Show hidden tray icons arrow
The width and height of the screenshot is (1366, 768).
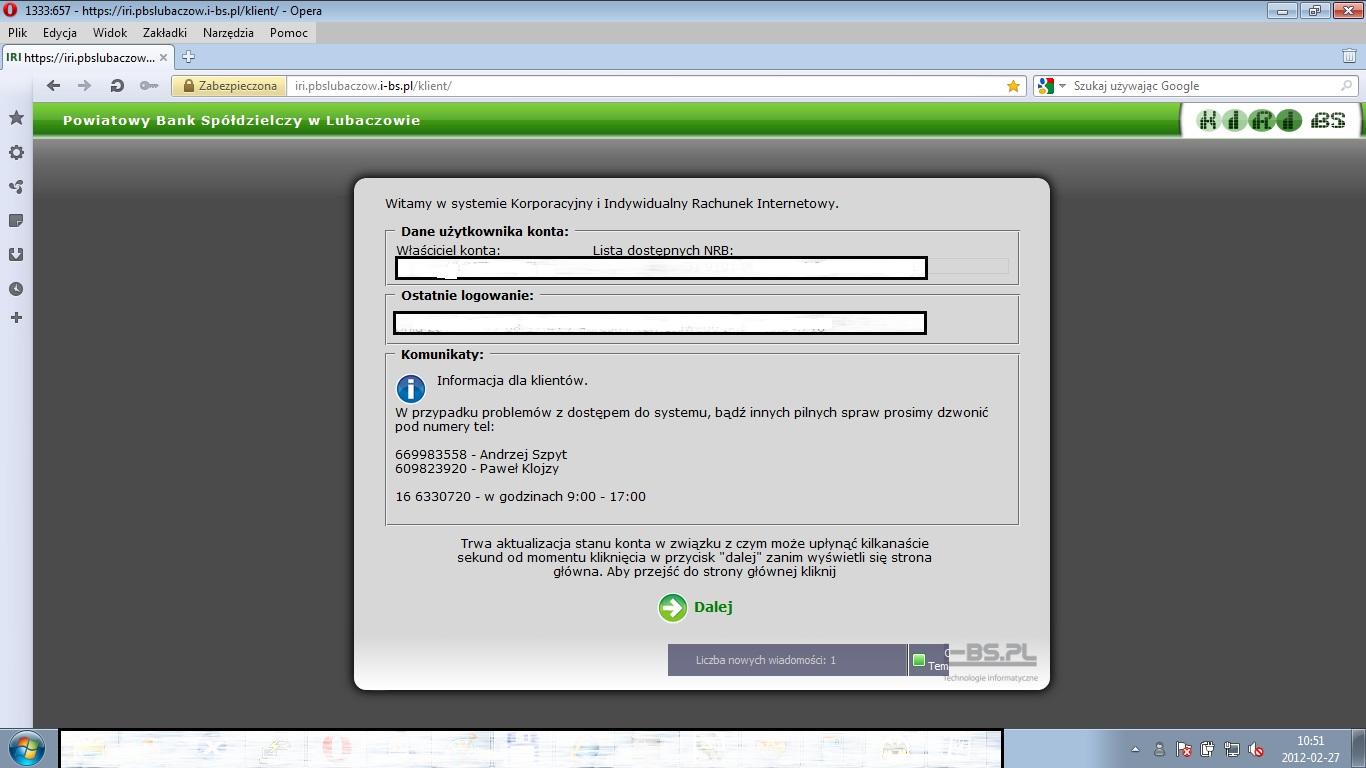(1135, 749)
